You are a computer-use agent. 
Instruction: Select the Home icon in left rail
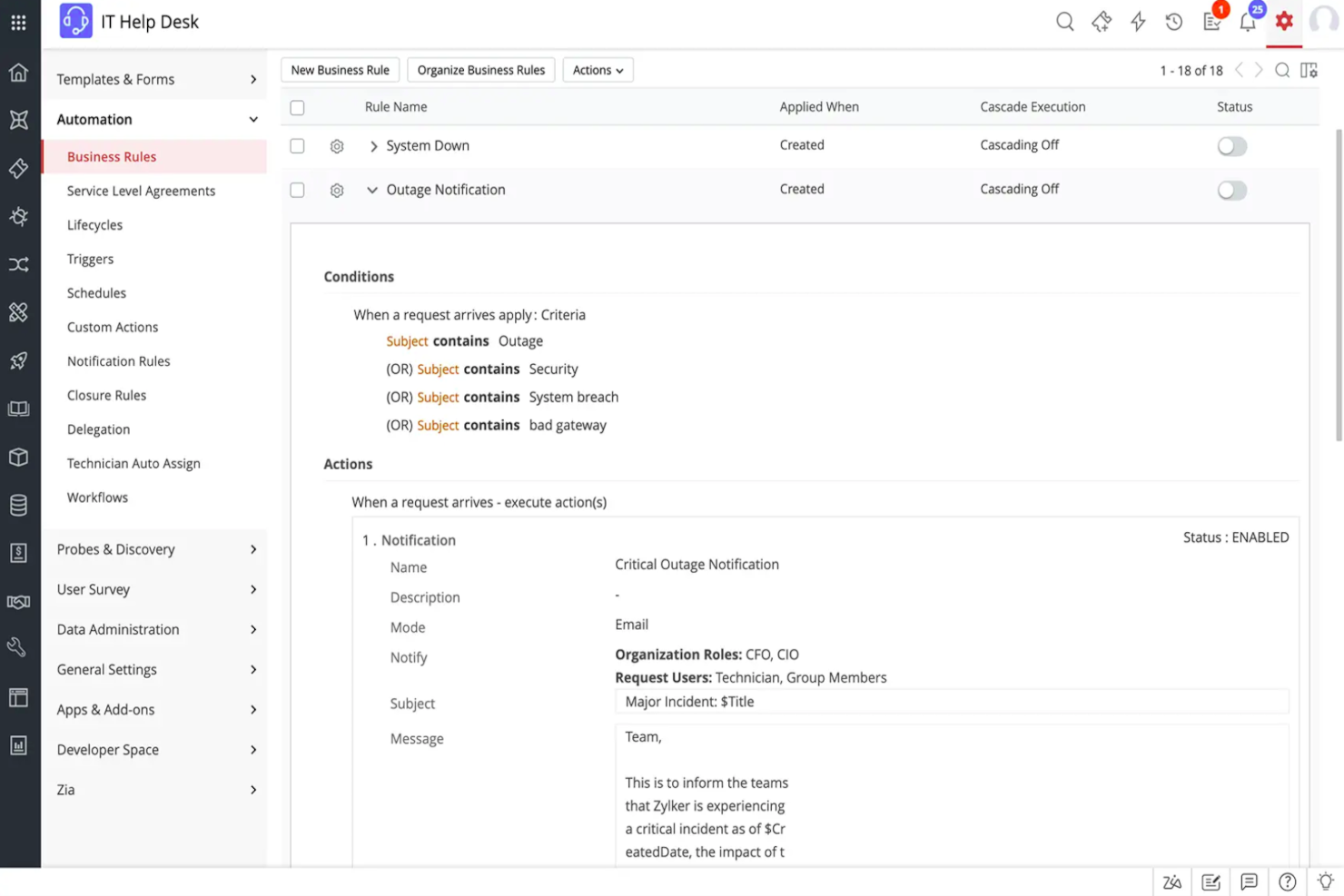19,73
